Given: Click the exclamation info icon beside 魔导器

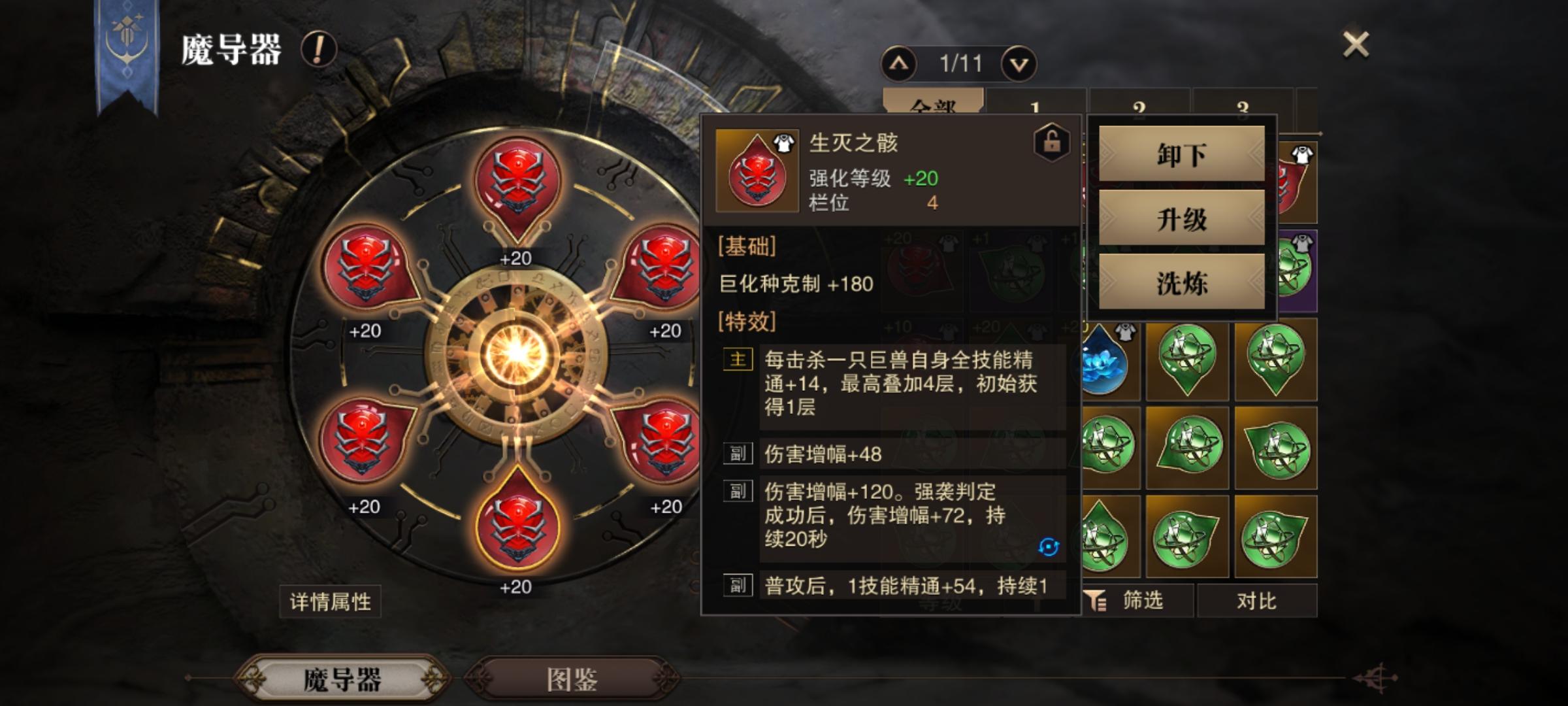Looking at the screenshot, I should [318, 50].
